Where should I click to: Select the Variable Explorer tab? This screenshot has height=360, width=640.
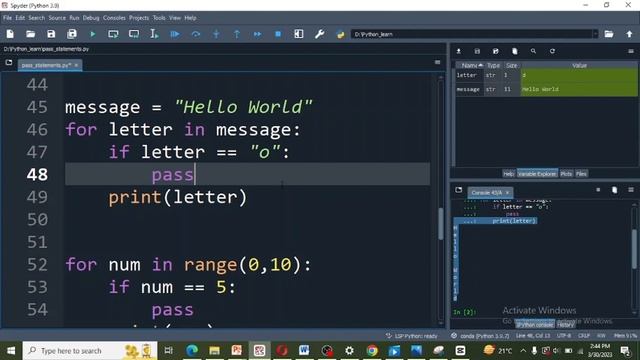(x=537, y=174)
